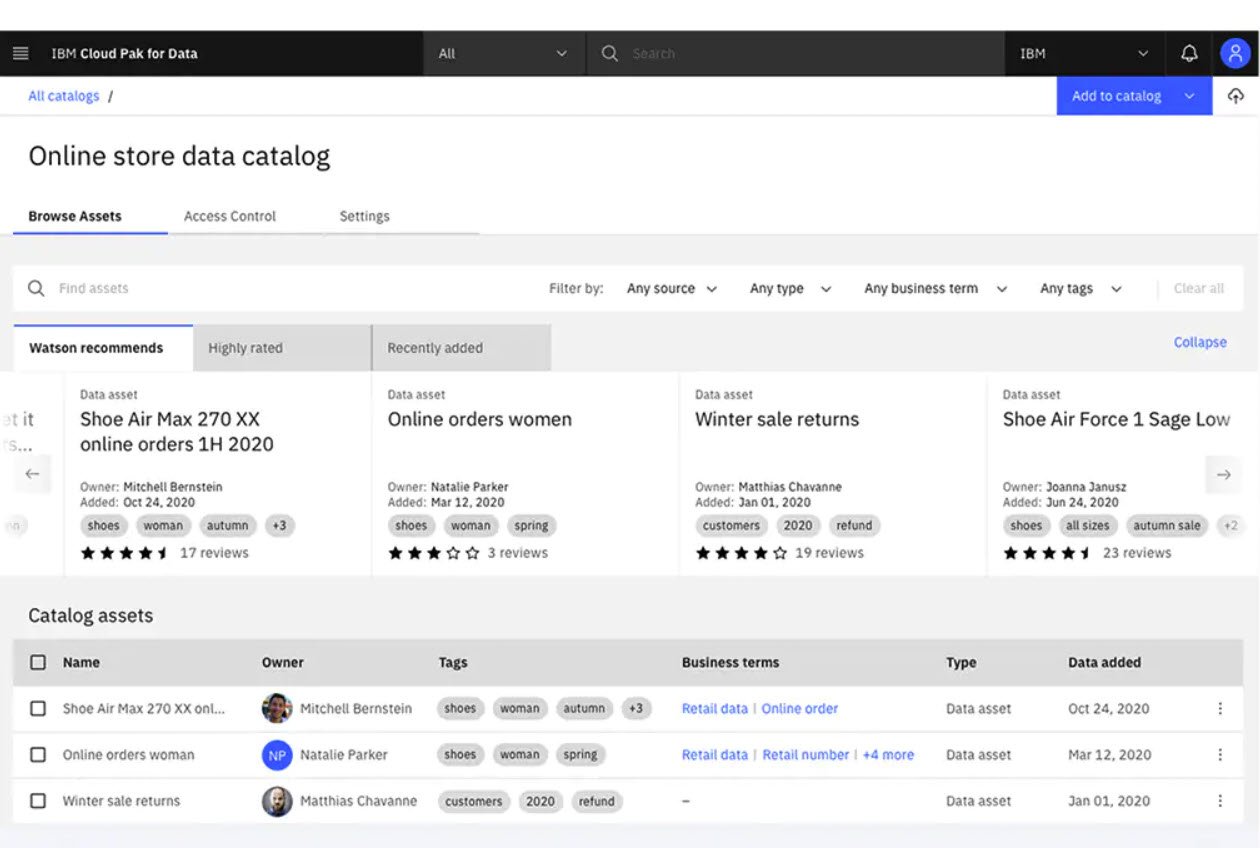The image size is (1260, 848).
Task: Click Clear all filters
Action: click(x=1199, y=289)
